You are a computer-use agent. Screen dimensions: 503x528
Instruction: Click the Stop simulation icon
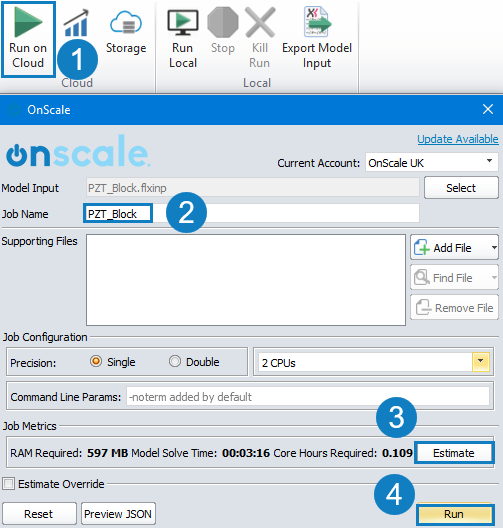(x=223, y=22)
